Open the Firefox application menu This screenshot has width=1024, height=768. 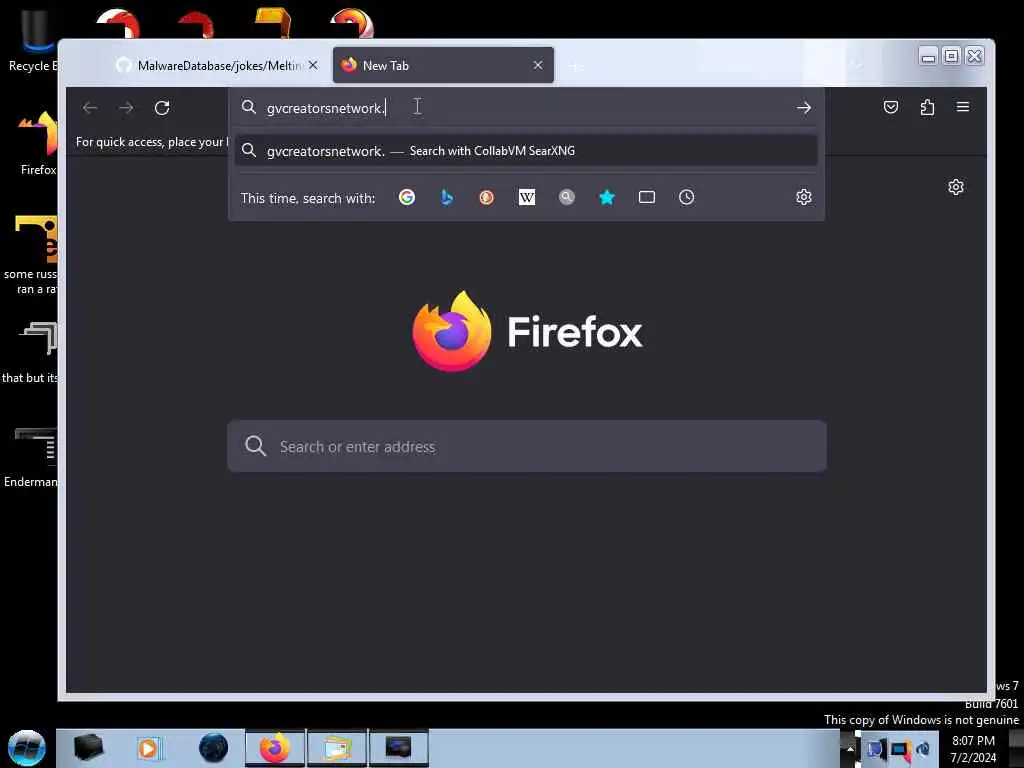(x=963, y=106)
